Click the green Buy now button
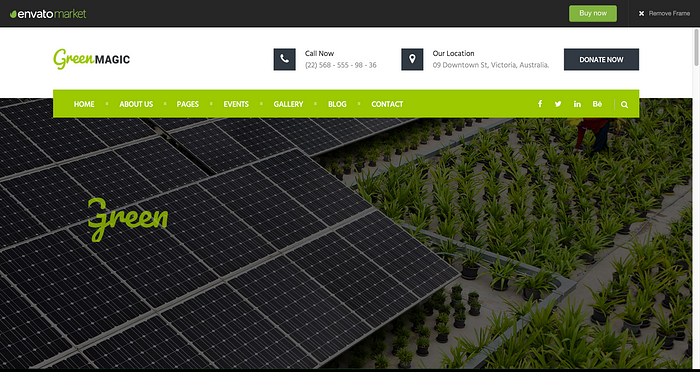This screenshot has width=700, height=372. pyautogui.click(x=593, y=13)
